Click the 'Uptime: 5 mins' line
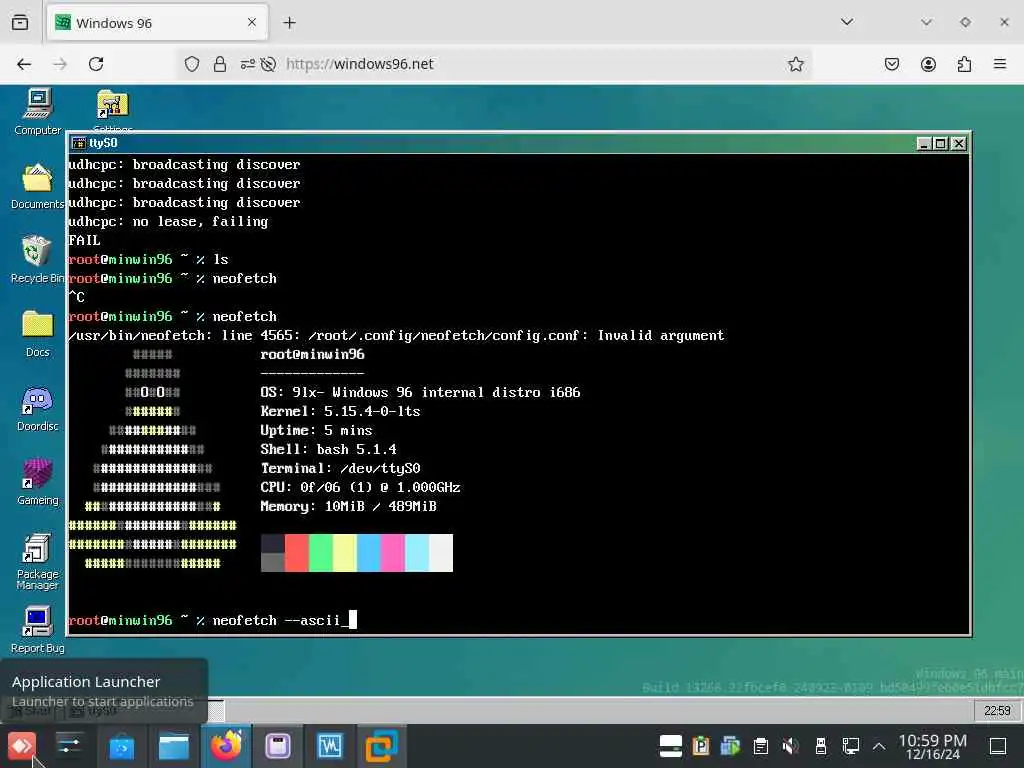The height and width of the screenshot is (768, 1024). (x=316, y=430)
